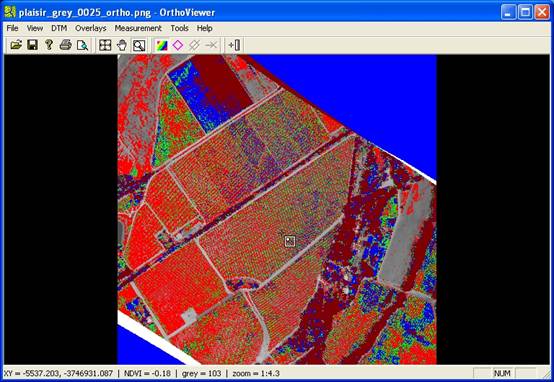Image resolution: width=554 pixels, height=382 pixels.
Task: Open the Tools menu
Action: coord(179,28)
